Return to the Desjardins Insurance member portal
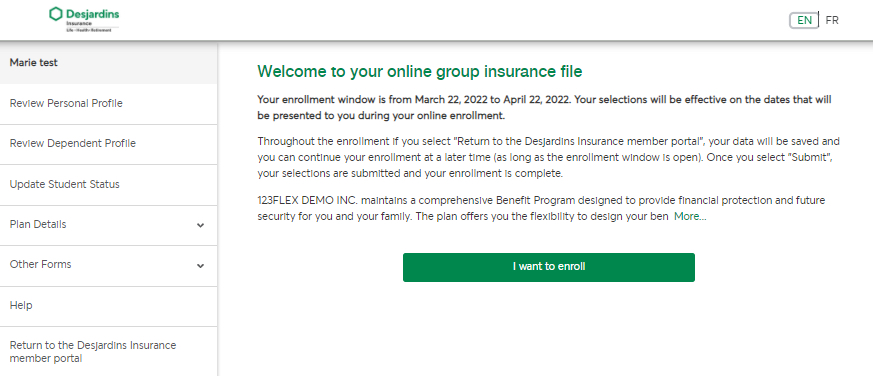The height and width of the screenshot is (376, 873). pyautogui.click(x=109, y=351)
